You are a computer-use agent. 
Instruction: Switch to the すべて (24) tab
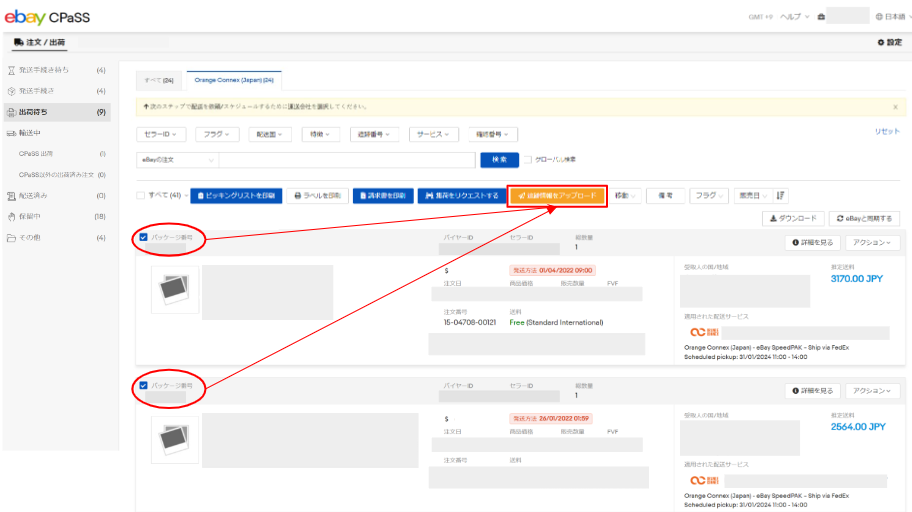[x=161, y=78]
